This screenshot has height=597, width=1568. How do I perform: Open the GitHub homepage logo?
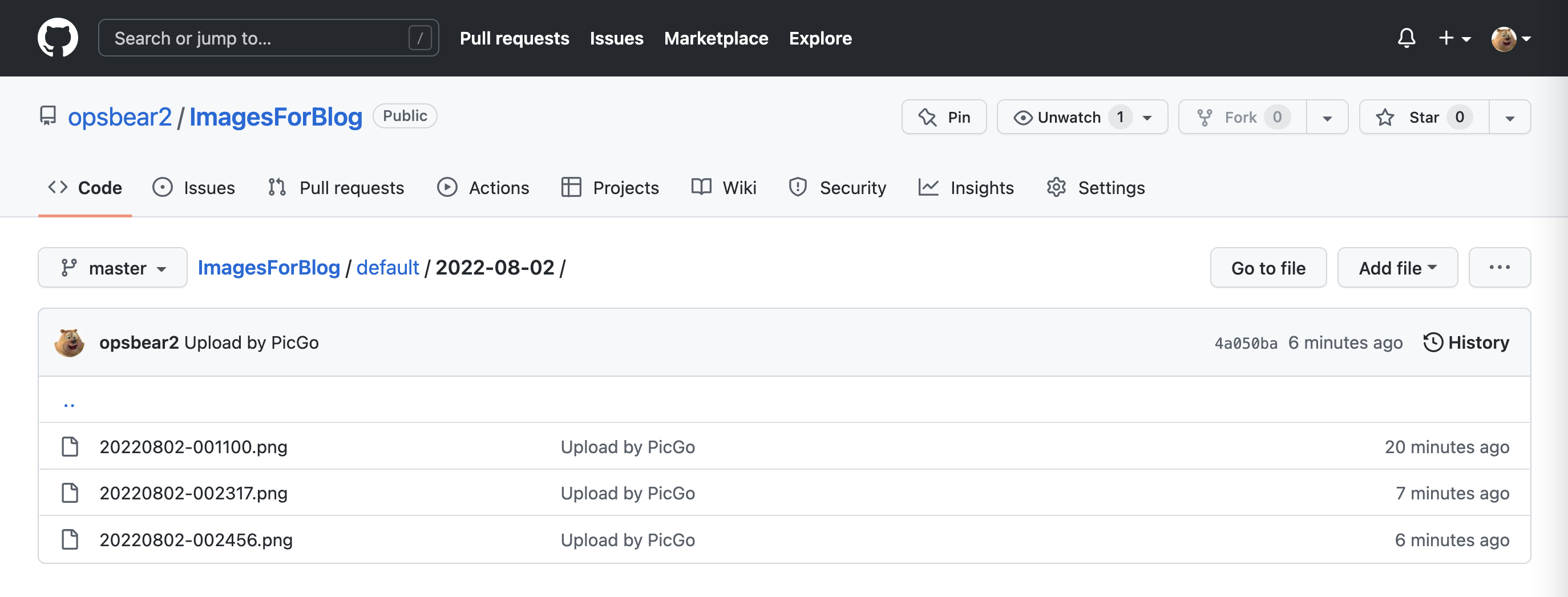tap(58, 38)
